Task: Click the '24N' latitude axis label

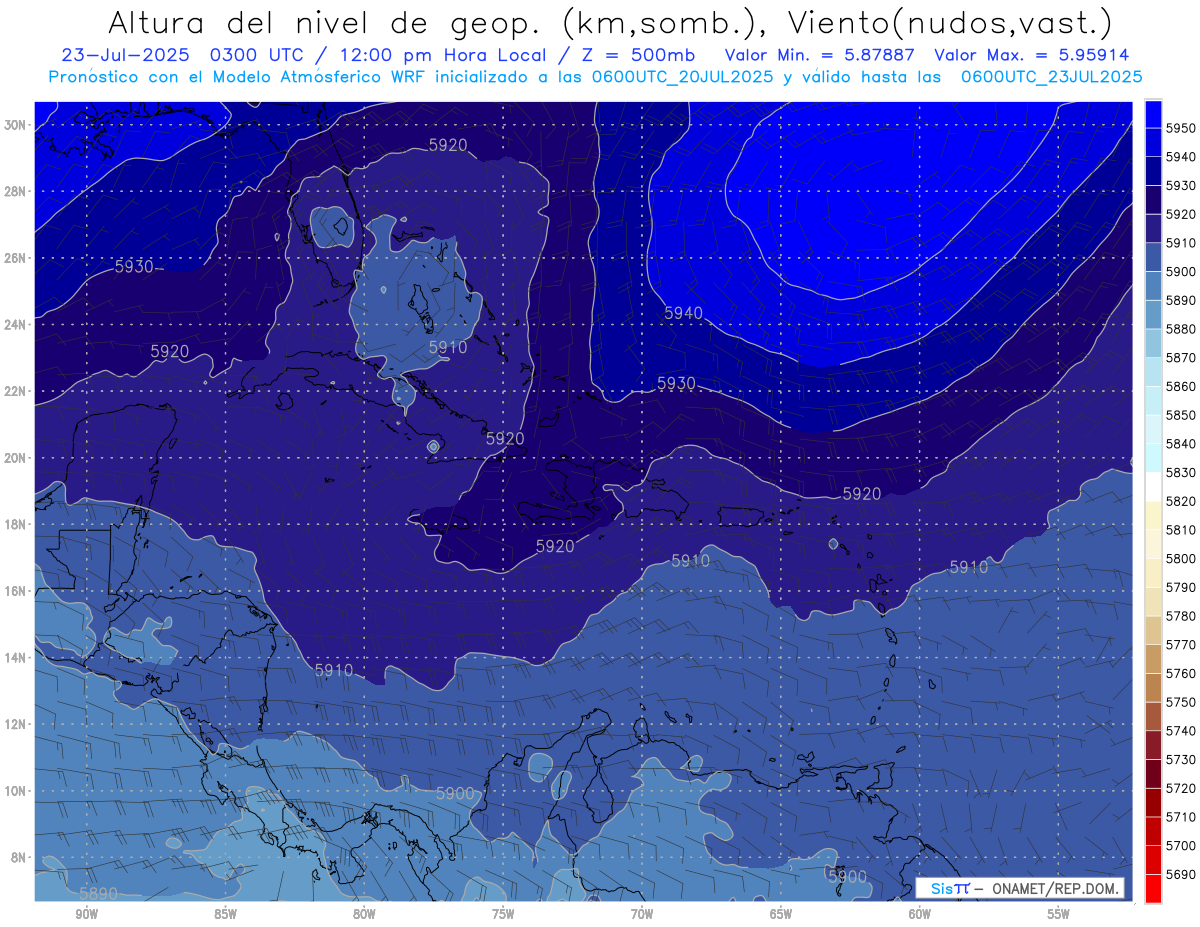Action: click(17, 325)
